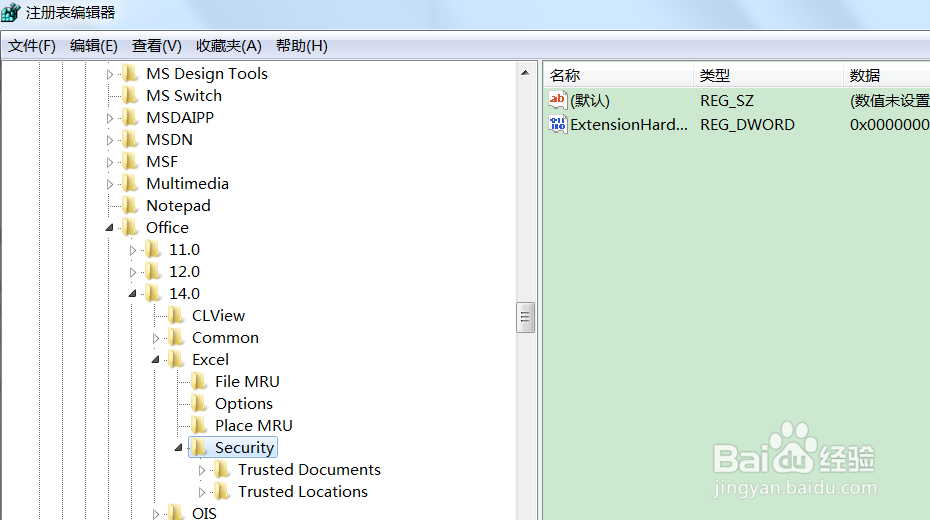Expand the MSDN key
The height and width of the screenshot is (520, 930).
[x=110, y=140]
